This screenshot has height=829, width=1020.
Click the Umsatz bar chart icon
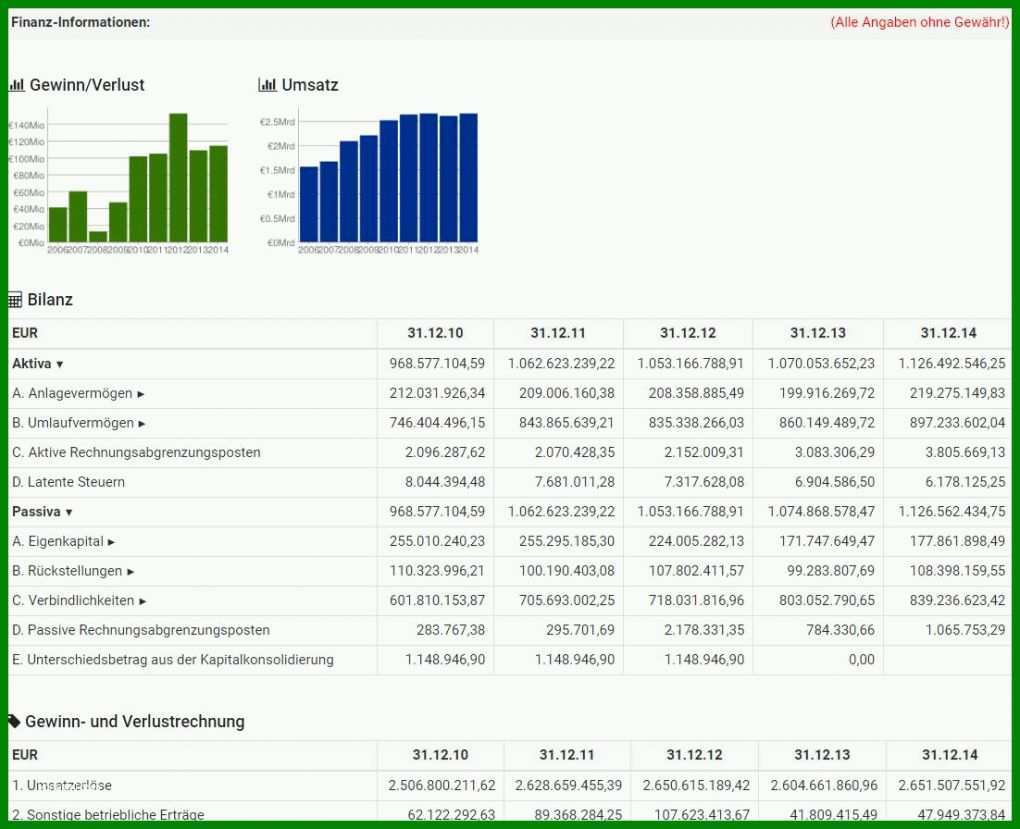[267, 85]
